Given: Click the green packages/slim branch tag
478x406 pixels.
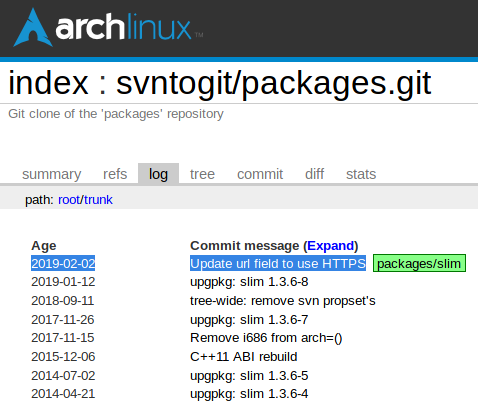Looking at the screenshot, I should pos(419,263).
